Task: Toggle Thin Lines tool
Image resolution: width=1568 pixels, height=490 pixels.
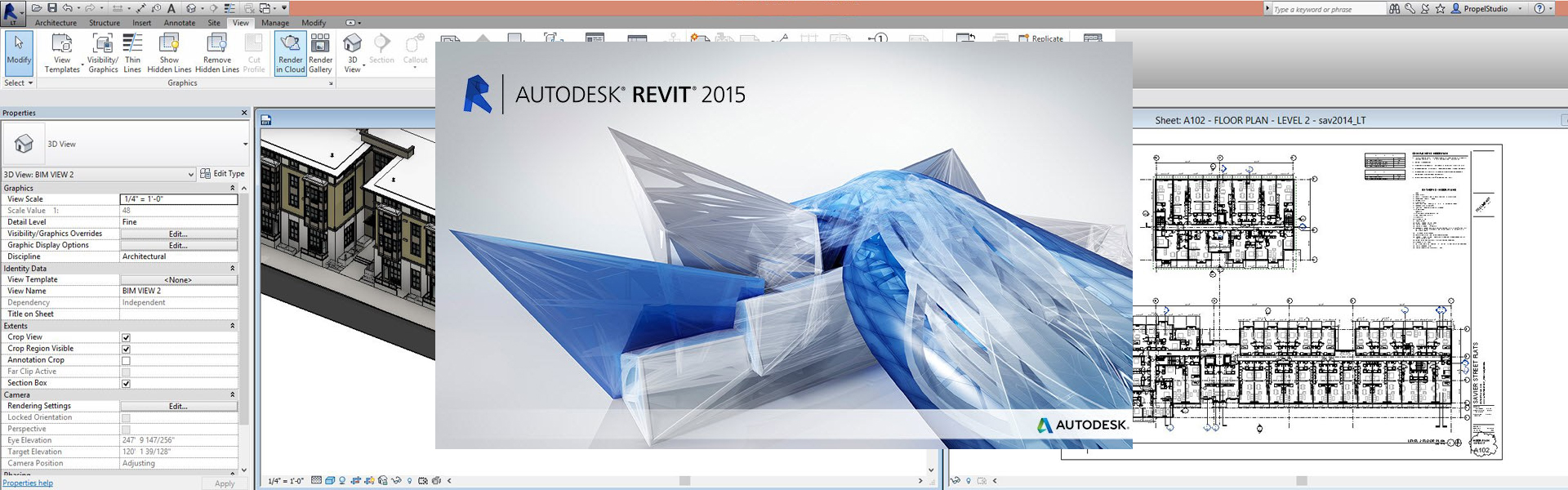Action: 132,53
